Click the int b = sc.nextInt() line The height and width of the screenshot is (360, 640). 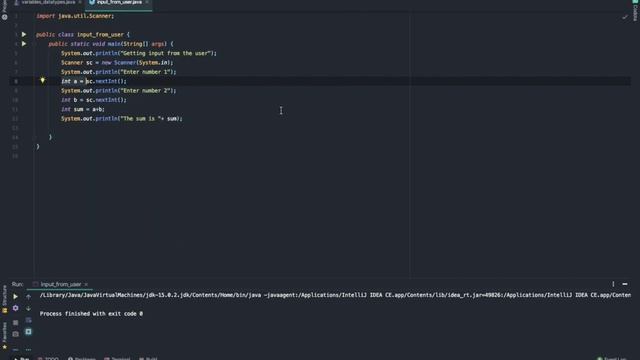94,100
